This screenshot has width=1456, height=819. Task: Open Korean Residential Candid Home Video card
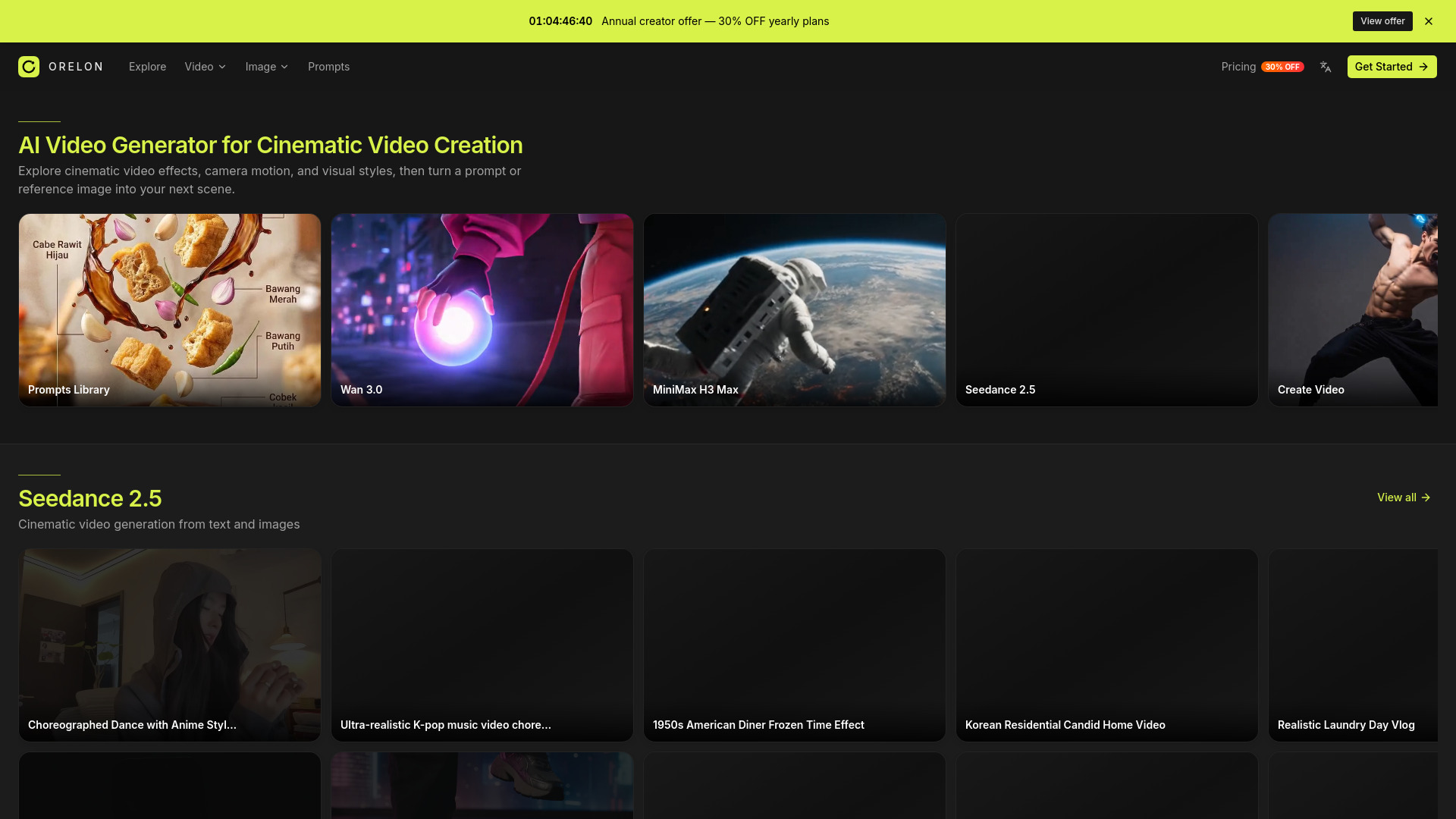[1107, 645]
